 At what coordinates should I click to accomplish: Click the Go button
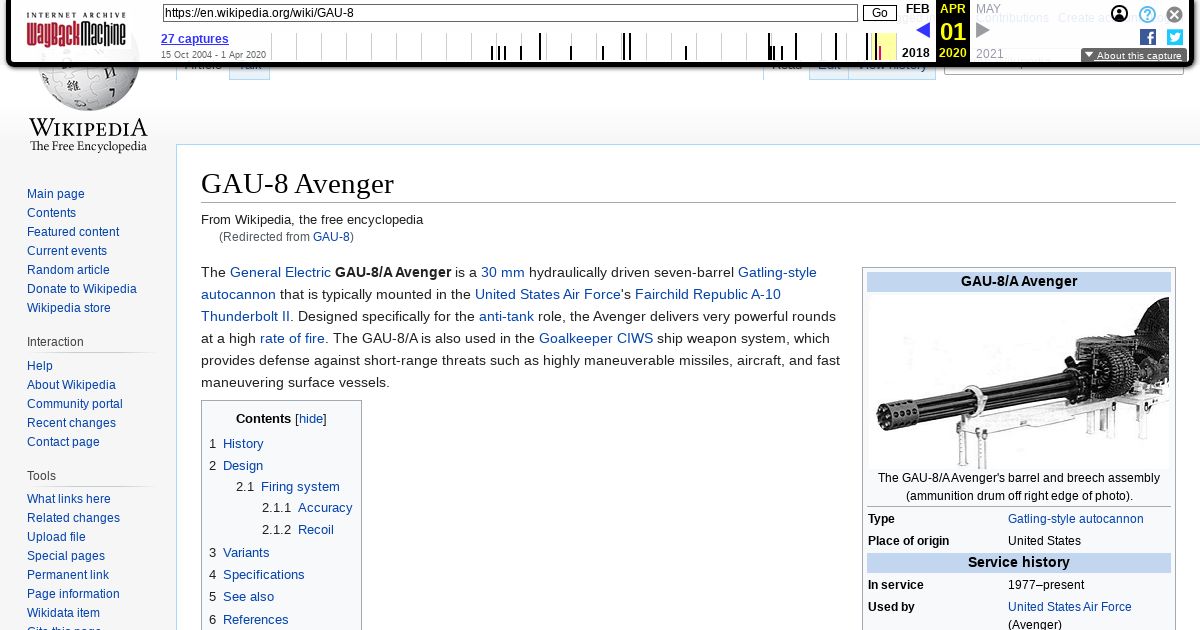pos(880,13)
